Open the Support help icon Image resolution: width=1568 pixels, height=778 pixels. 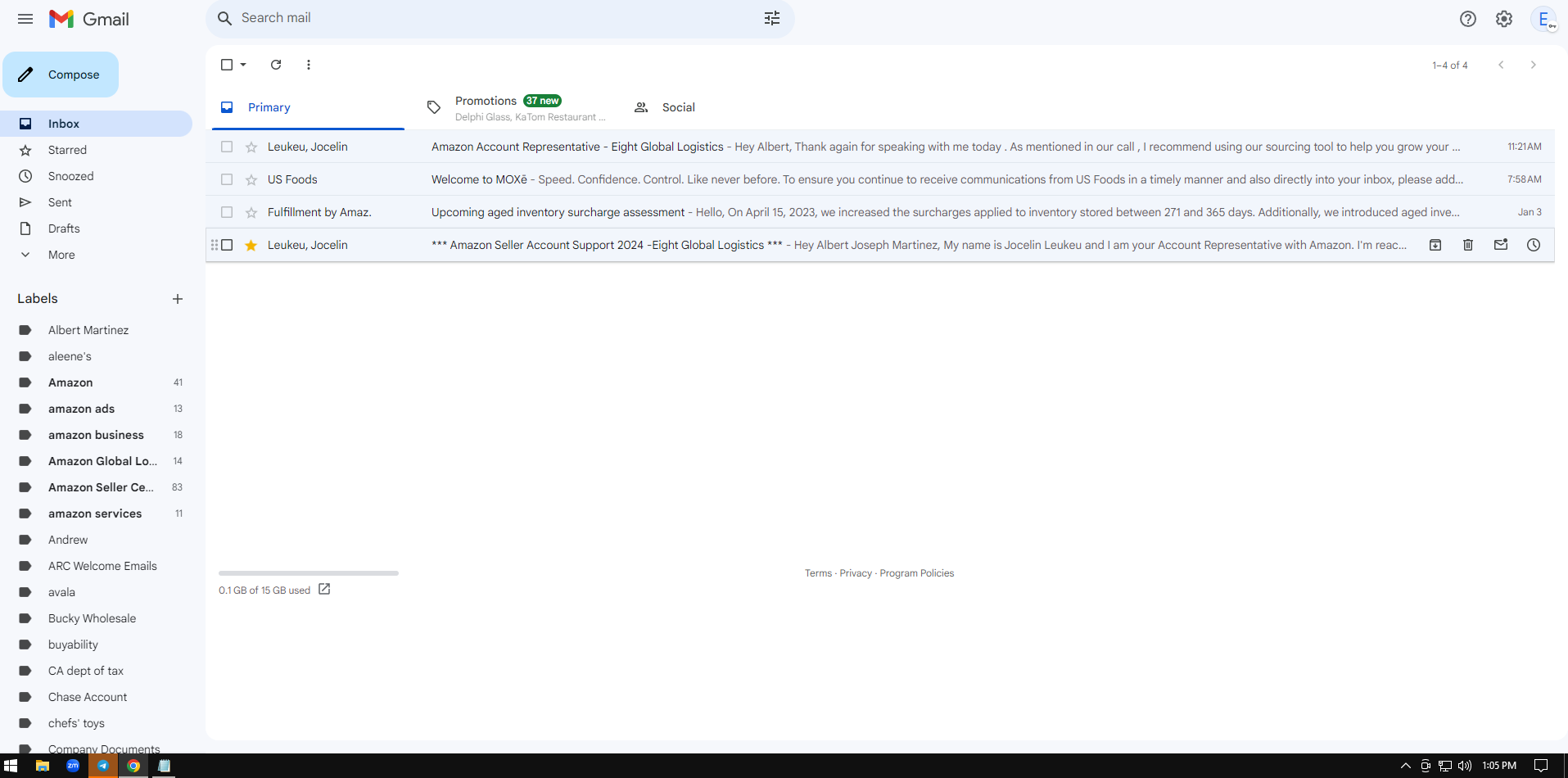point(1468,19)
